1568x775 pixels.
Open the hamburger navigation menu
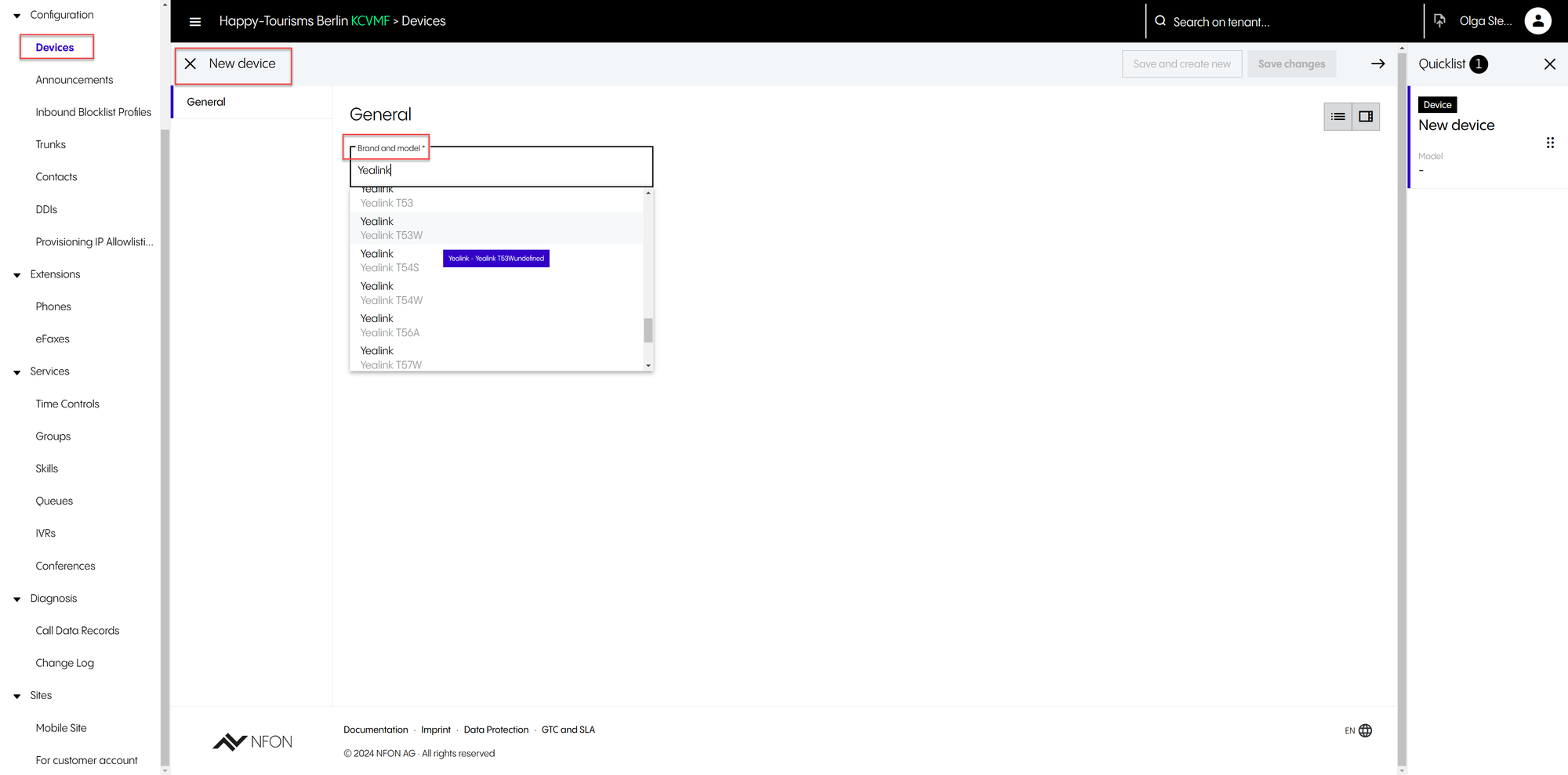click(x=195, y=22)
